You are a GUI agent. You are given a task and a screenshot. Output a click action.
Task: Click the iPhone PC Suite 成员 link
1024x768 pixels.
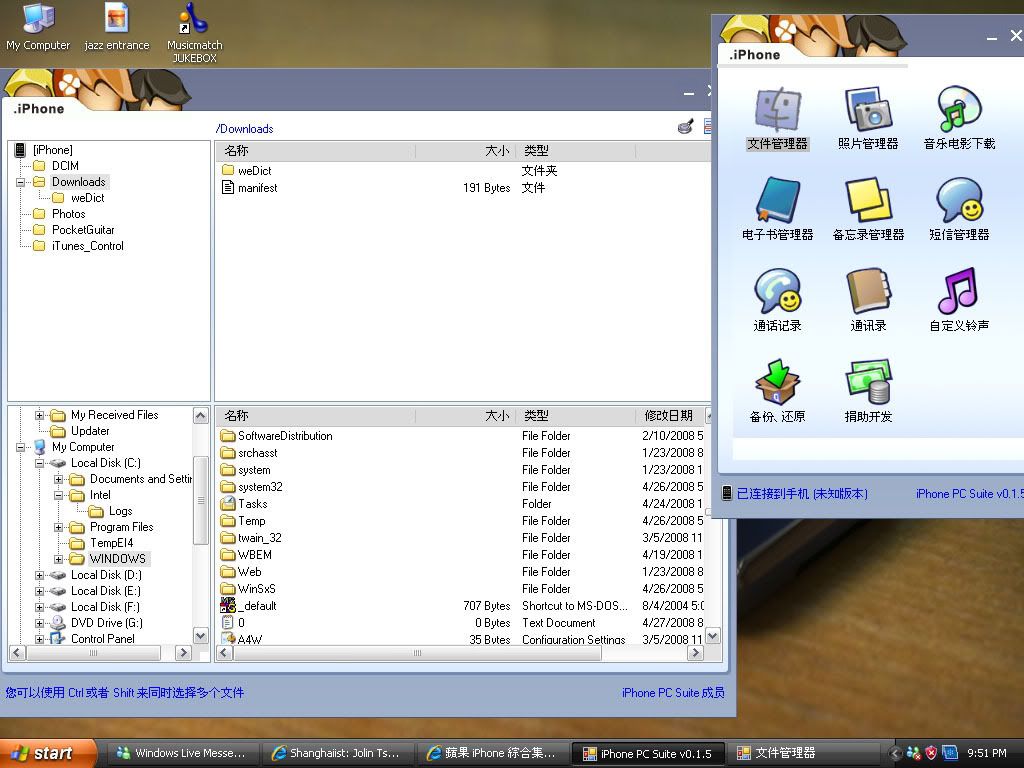[673, 692]
